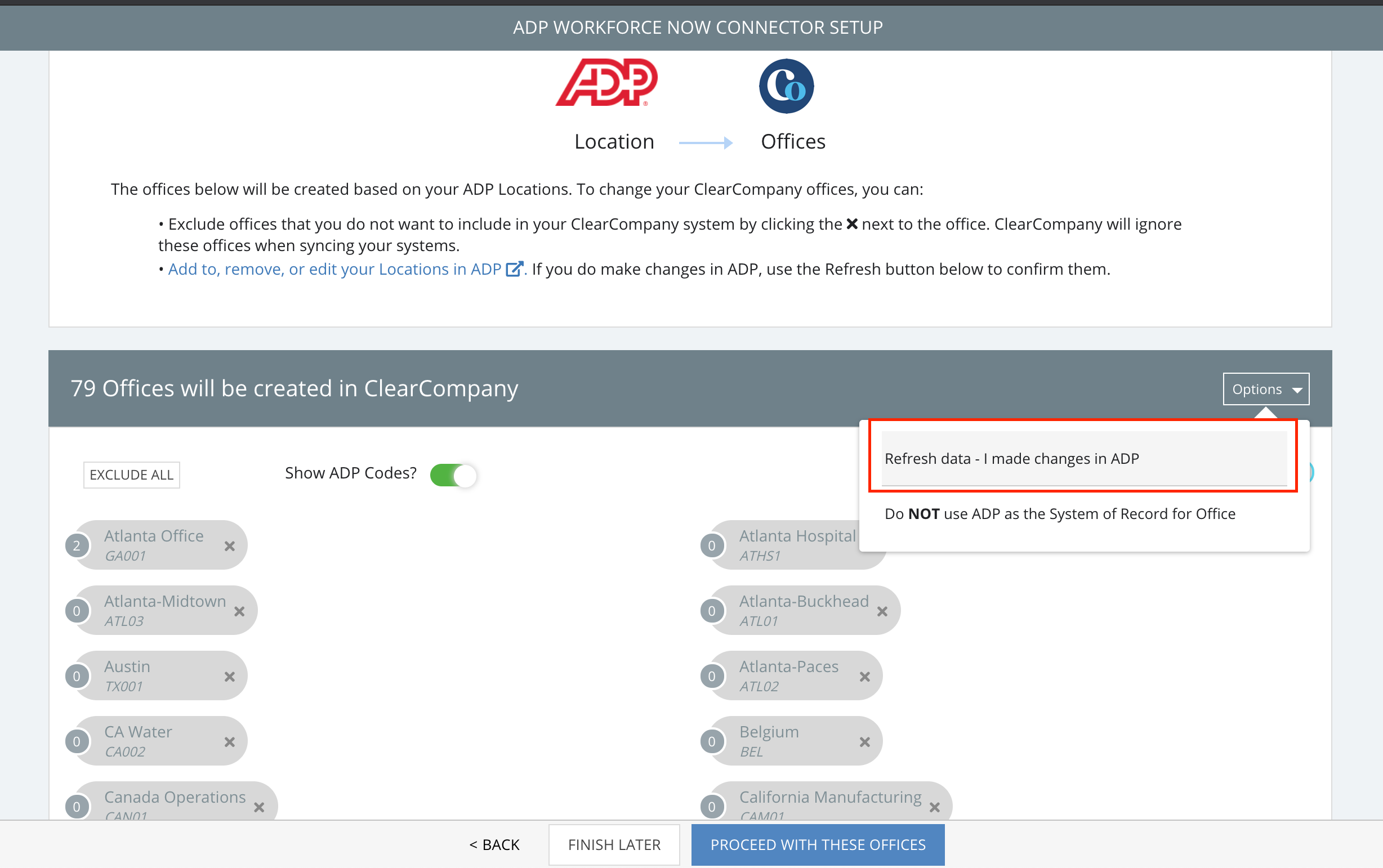Click the California Manufacturing office chip
This screenshot has height=868, width=1383.
point(831,801)
